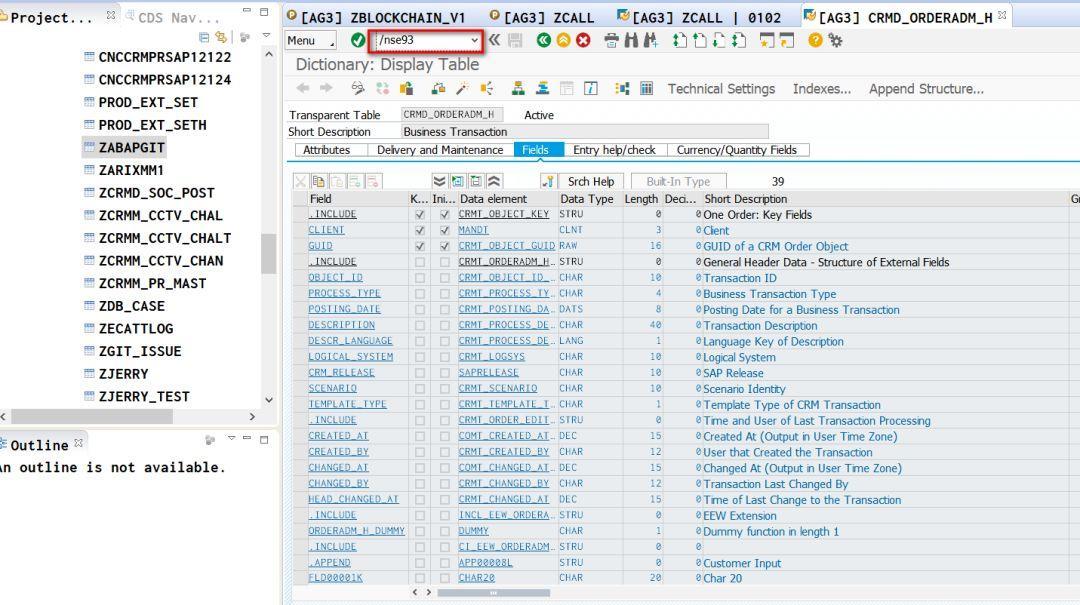Screen dimensions: 1080x605
Task: Switch to Delivery and Maintenance tab
Action: click(440, 150)
